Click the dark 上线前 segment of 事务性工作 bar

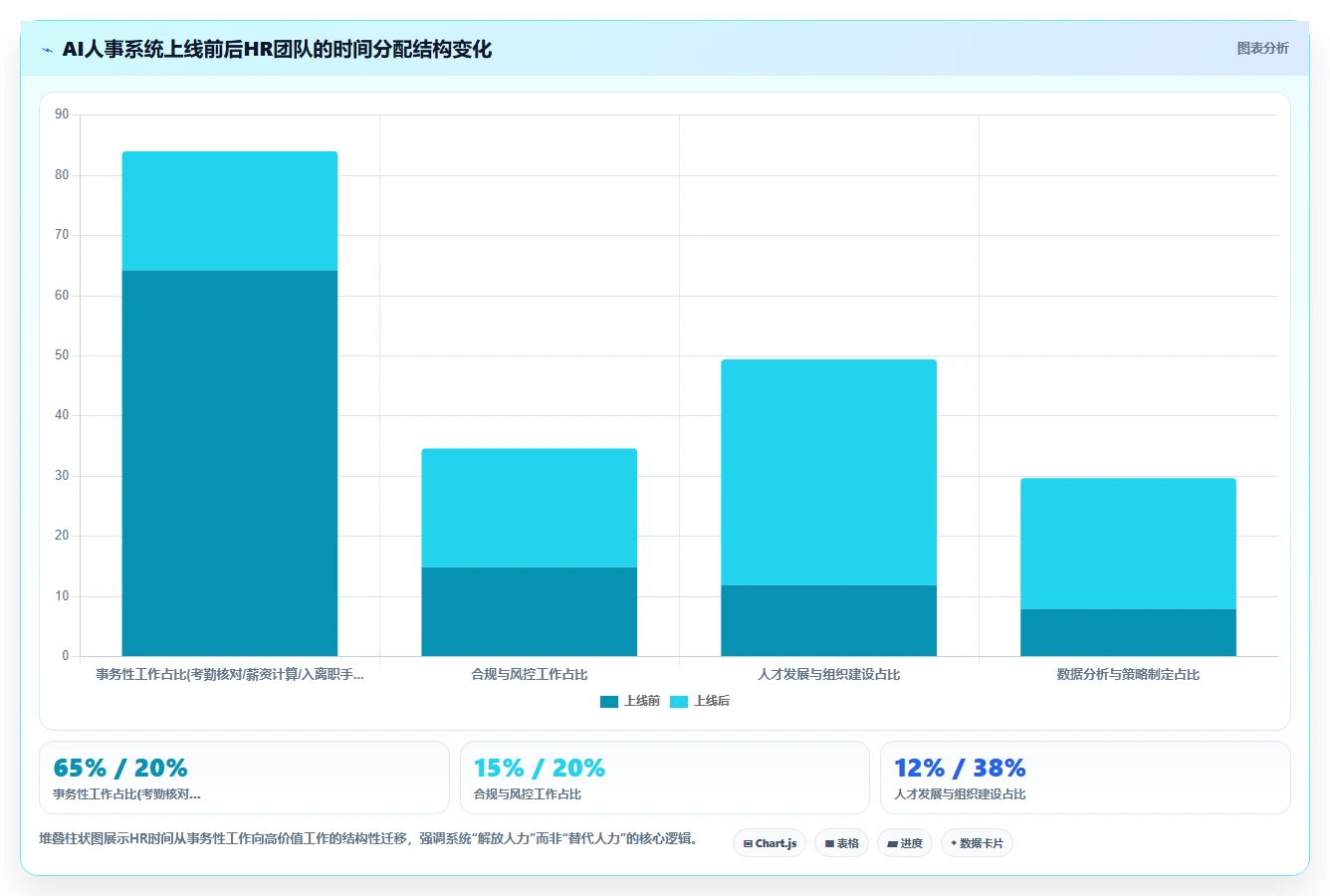click(x=230, y=463)
